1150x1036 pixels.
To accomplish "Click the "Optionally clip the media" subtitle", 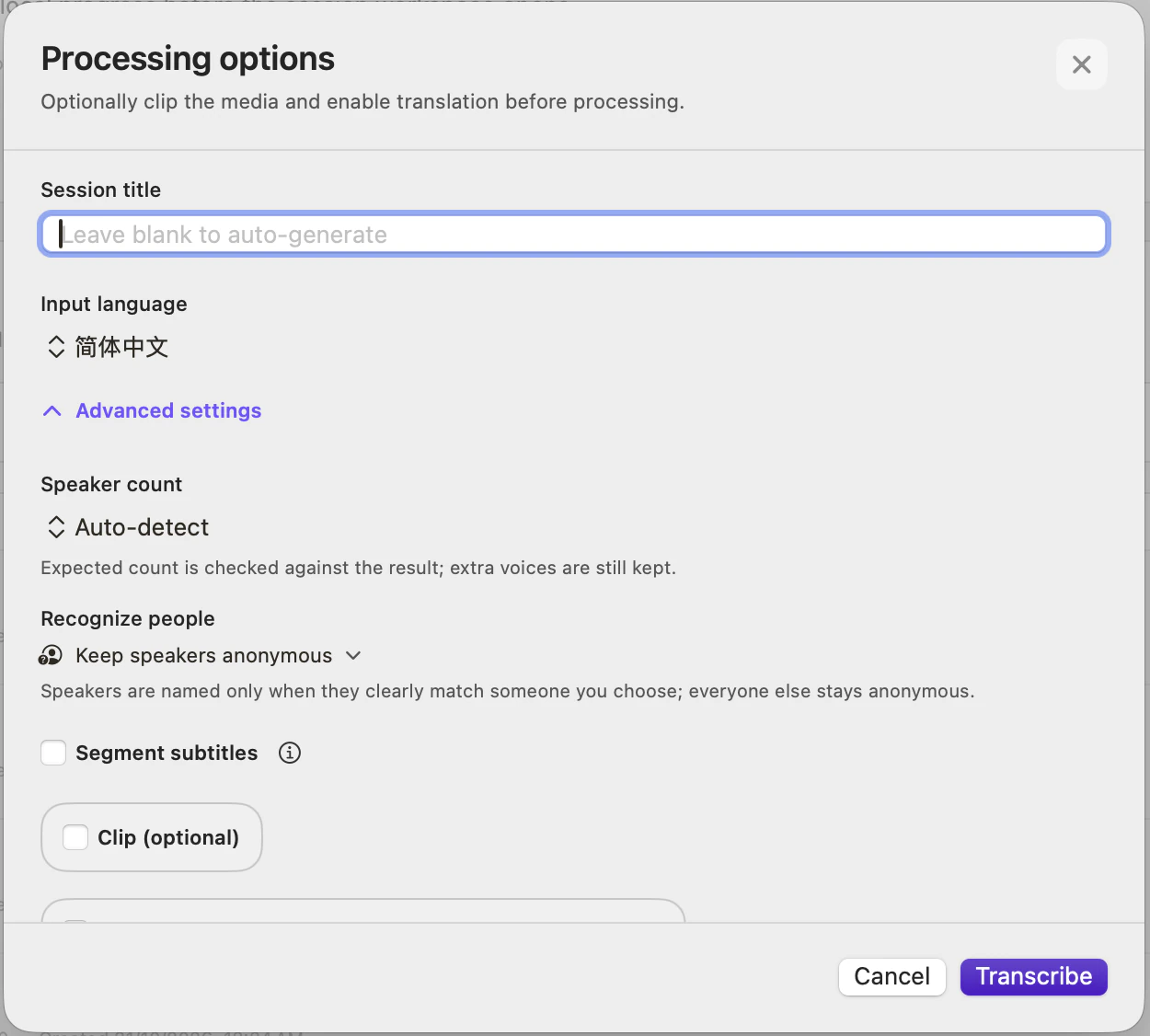I will click(362, 101).
